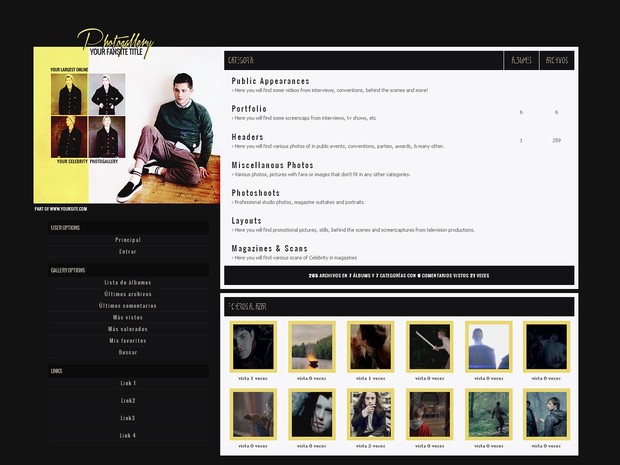The image size is (620, 465).
Task: Open first-row thumbnail labeled vista 1 veces, curly hair
Action: (370, 347)
